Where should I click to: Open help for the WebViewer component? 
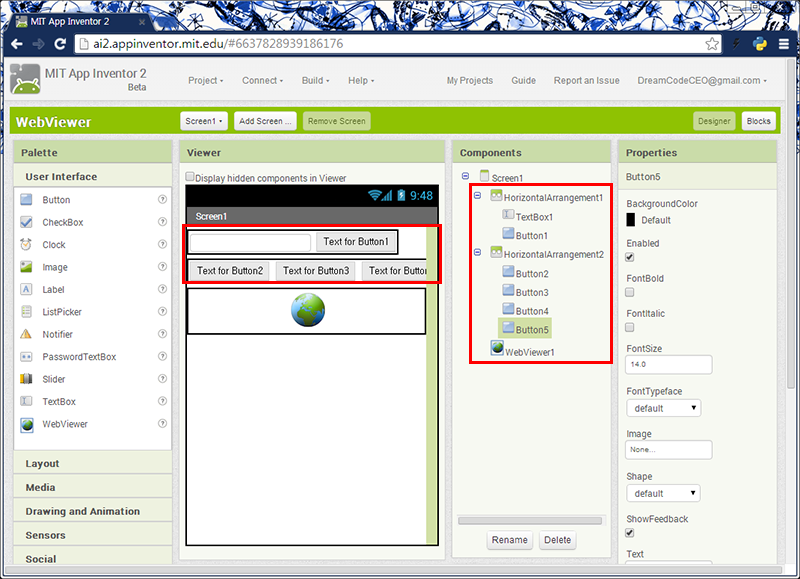[162, 423]
